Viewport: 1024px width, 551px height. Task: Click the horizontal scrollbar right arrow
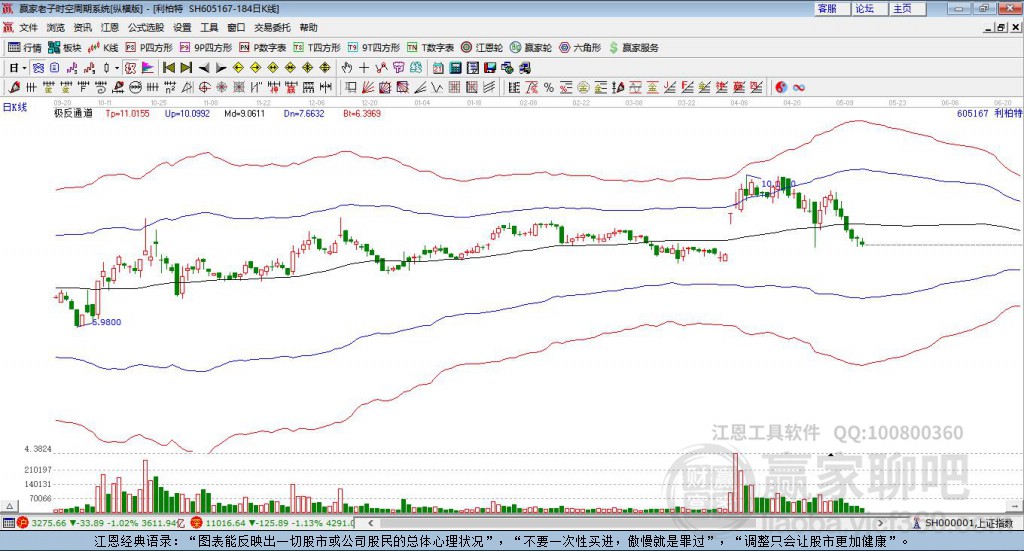(x=880, y=523)
